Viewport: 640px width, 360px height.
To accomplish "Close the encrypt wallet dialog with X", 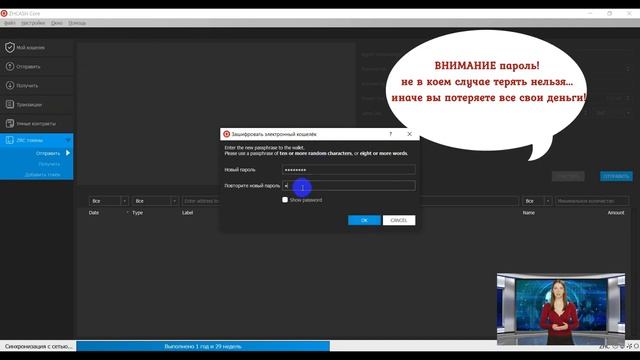I will (409, 134).
